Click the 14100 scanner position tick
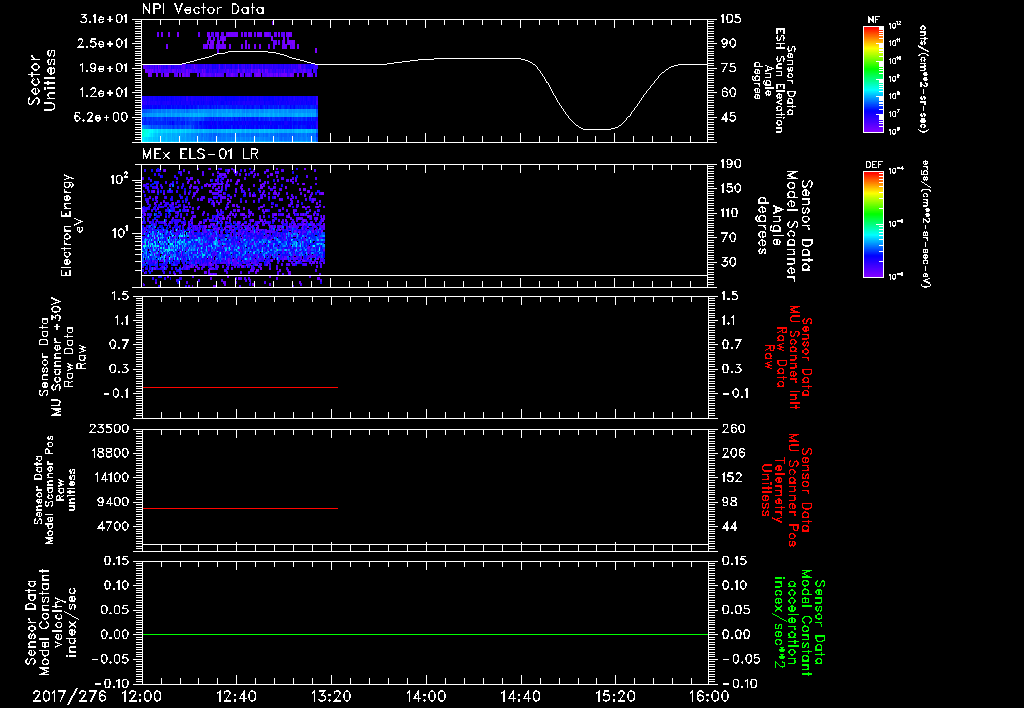This screenshot has height=708, width=1024. 108,477
